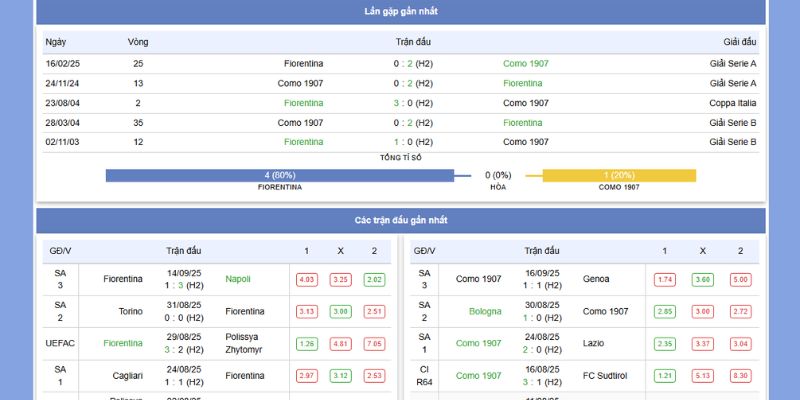Click the Coppa Italia competition label

point(731,103)
